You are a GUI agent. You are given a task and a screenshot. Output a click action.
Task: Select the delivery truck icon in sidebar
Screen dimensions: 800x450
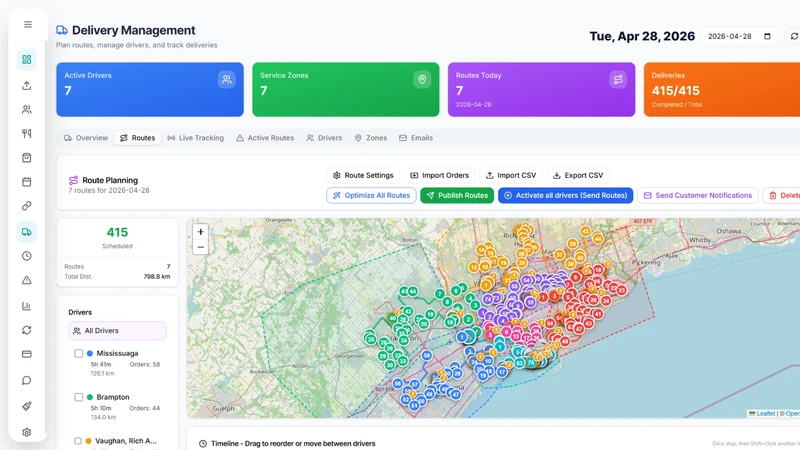coord(27,232)
